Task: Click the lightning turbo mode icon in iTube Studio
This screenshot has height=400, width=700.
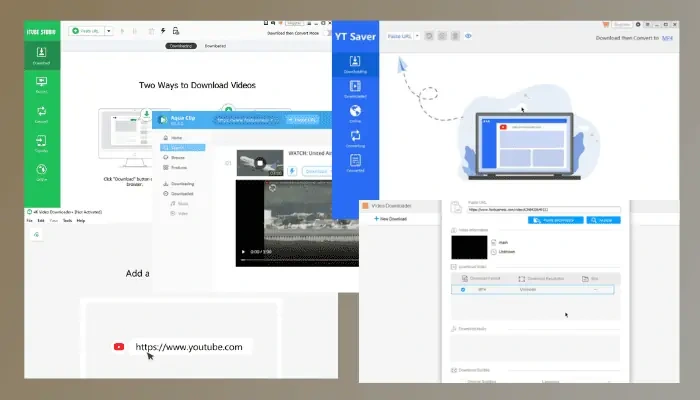Action: click(x=163, y=31)
